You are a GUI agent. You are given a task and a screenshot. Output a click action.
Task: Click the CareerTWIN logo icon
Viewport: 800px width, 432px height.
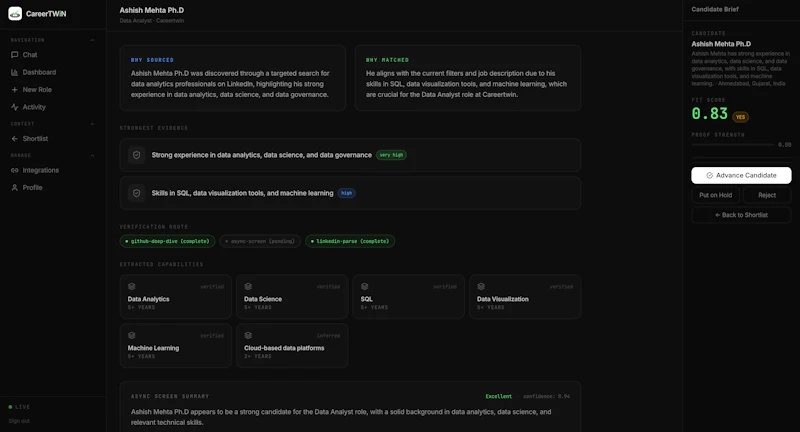(15, 14)
